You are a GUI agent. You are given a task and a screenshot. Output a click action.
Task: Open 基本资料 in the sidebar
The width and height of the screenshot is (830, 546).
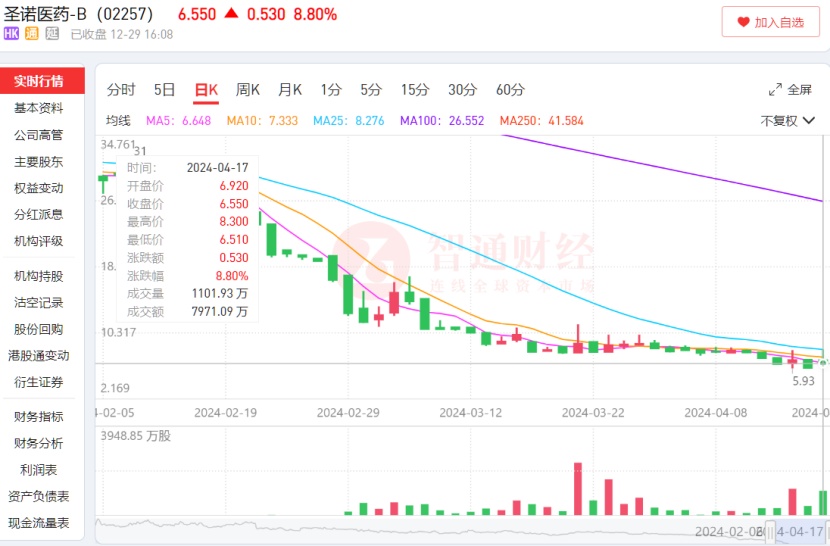39,108
